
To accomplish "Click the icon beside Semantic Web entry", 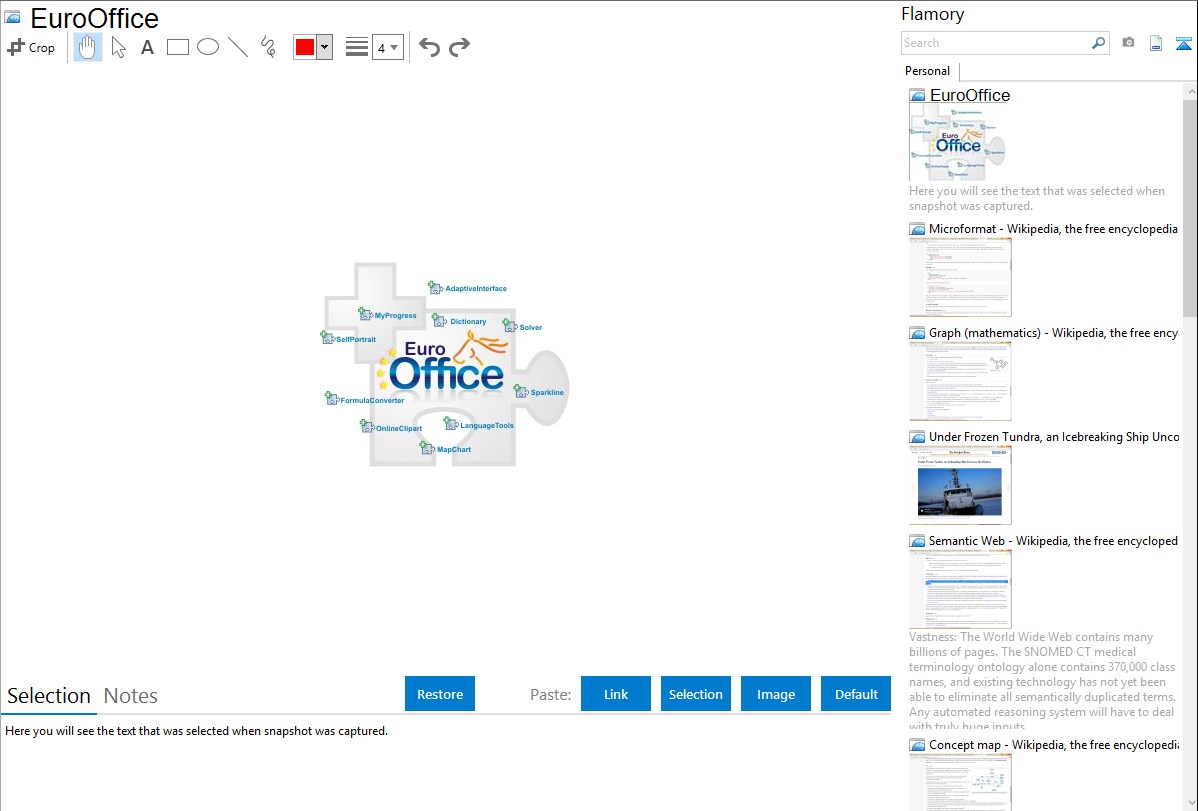I will tap(917, 540).
